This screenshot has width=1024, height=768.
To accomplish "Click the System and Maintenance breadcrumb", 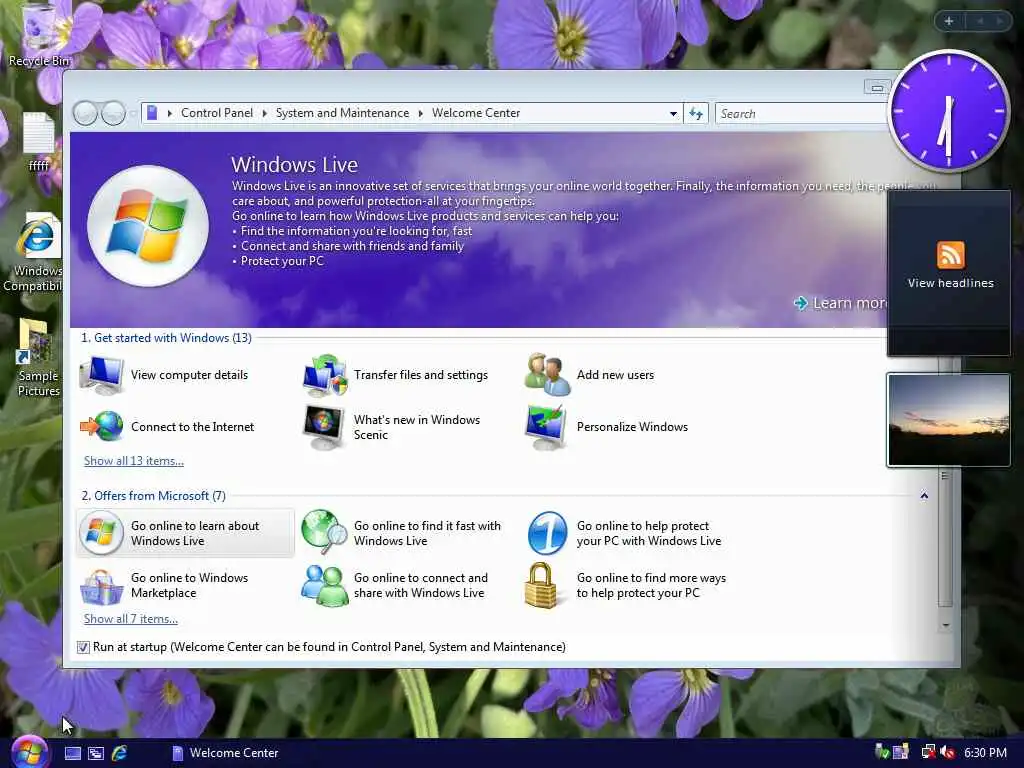I will [x=342, y=113].
